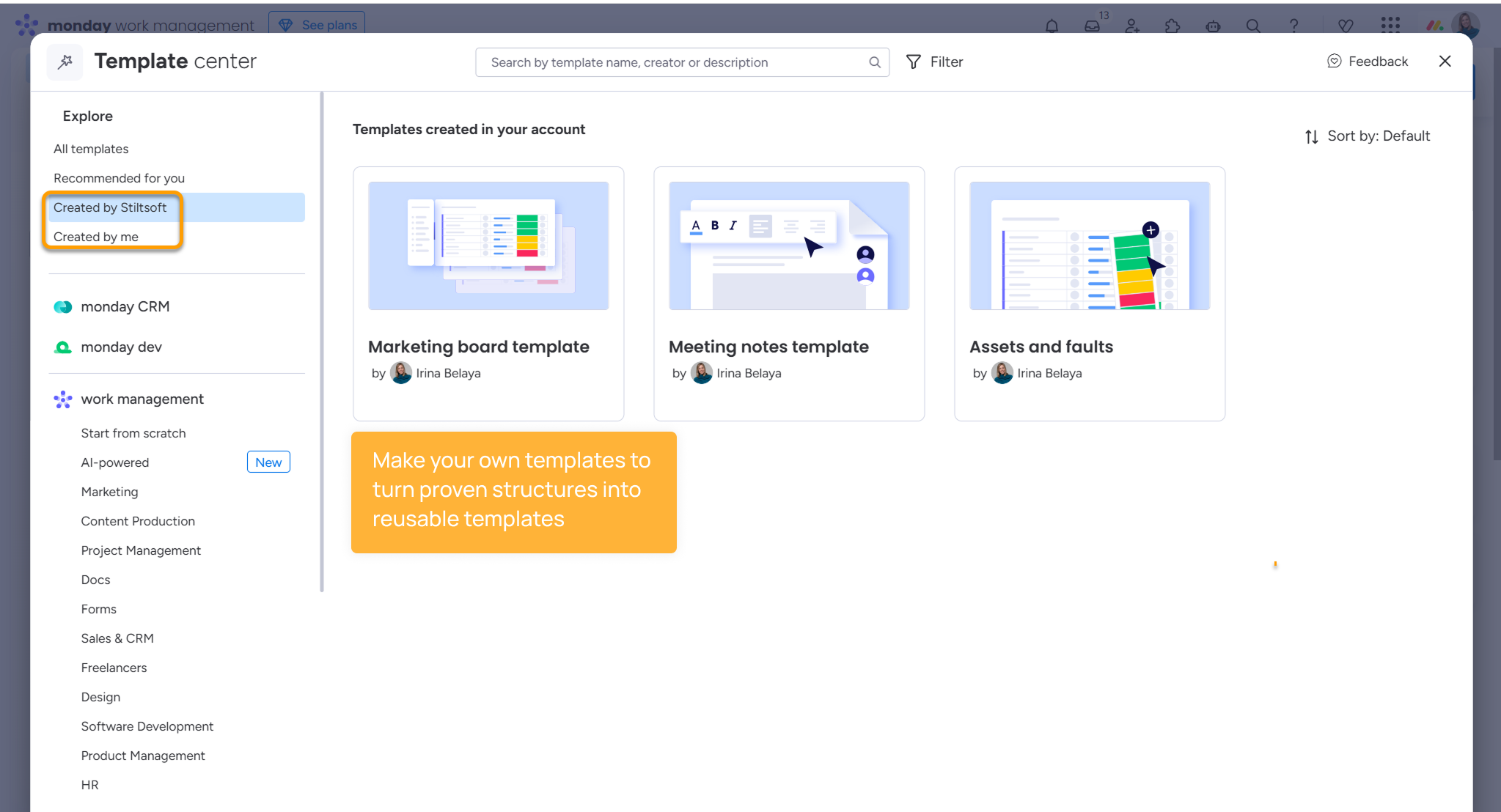Open help via the question mark icon
Image resolution: width=1501 pixels, height=812 pixels.
pos(1293,24)
